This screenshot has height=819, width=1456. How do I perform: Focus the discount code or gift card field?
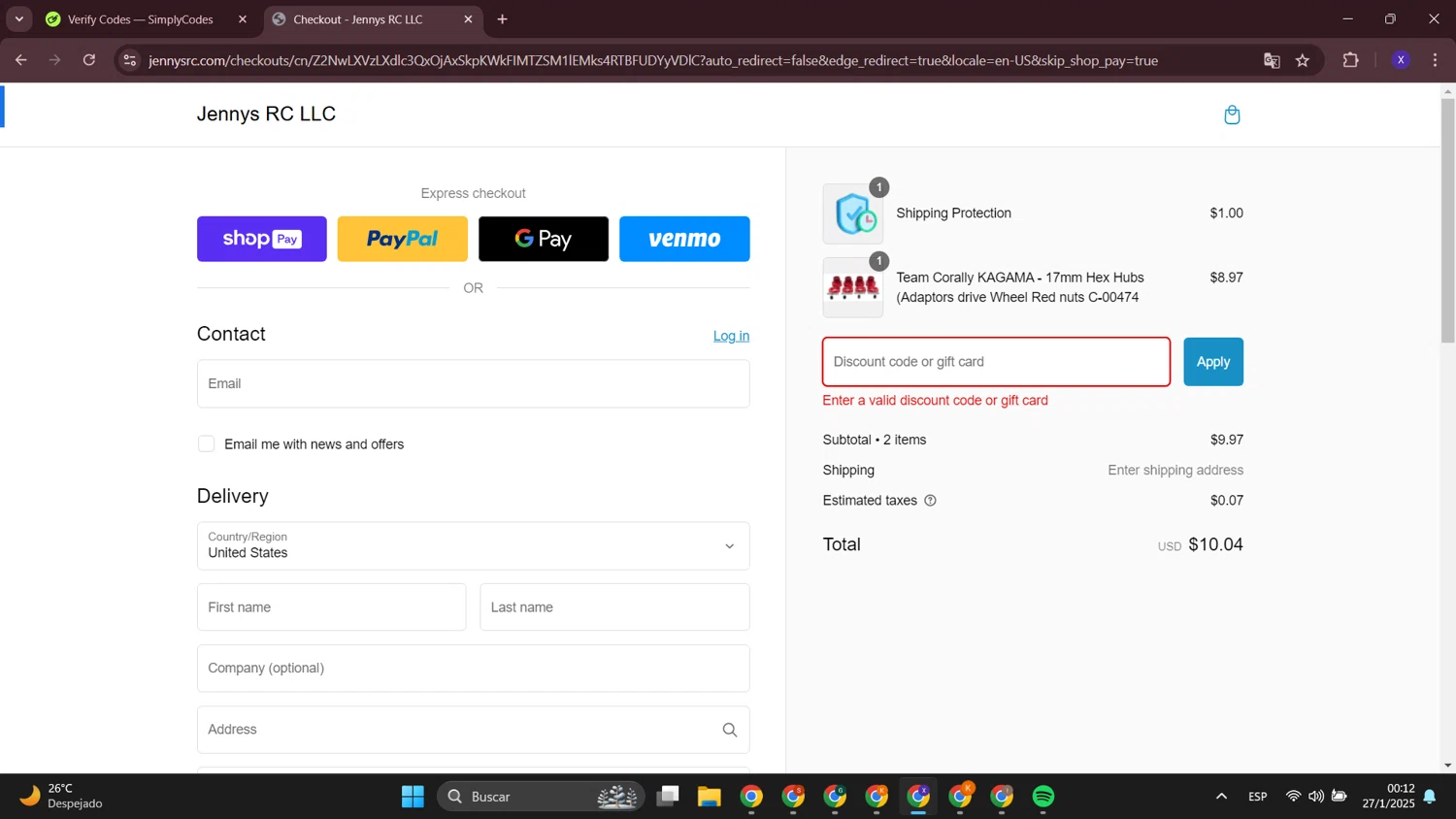pos(996,362)
